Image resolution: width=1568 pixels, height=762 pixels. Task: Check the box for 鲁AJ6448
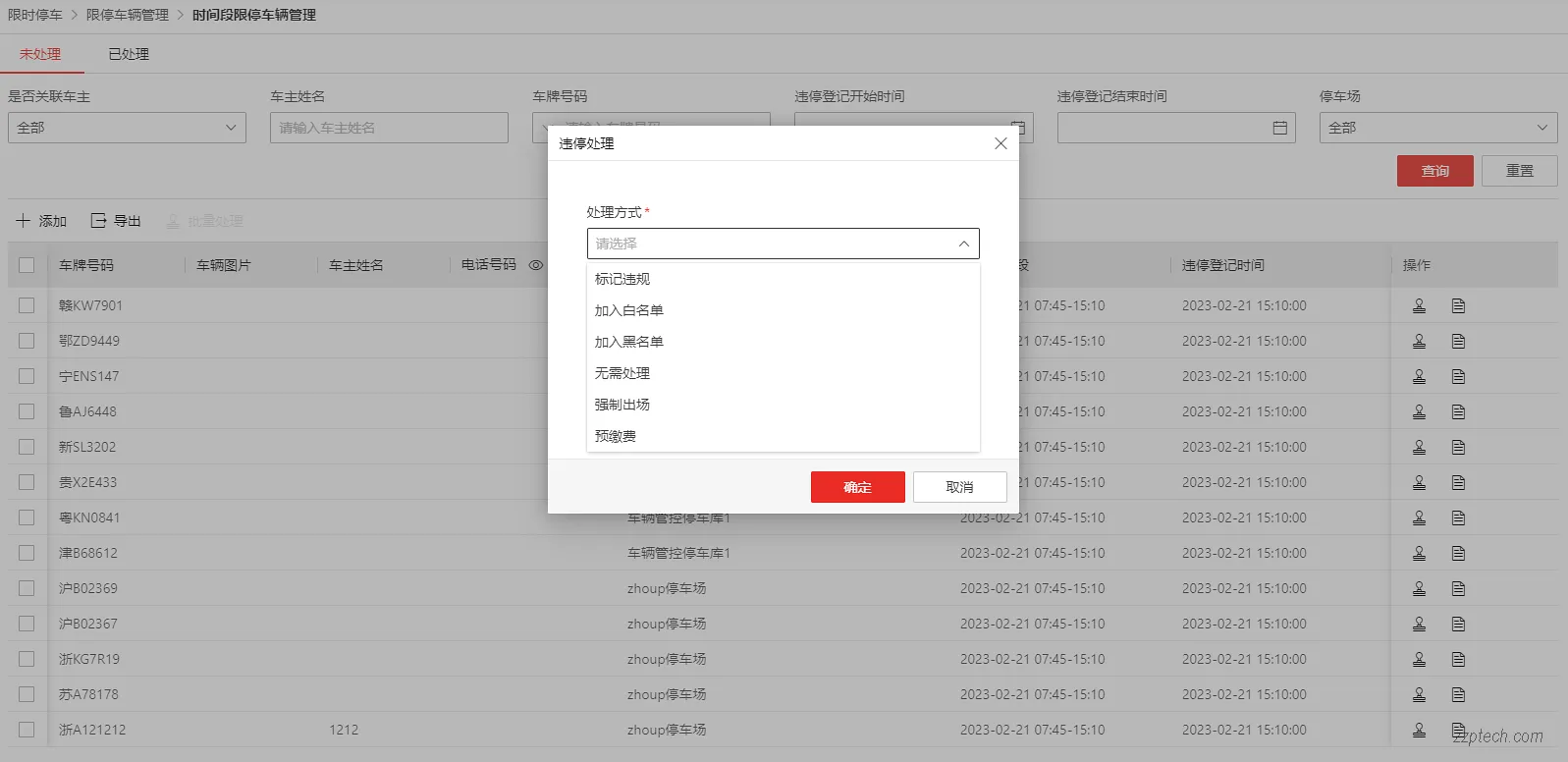tap(27, 411)
